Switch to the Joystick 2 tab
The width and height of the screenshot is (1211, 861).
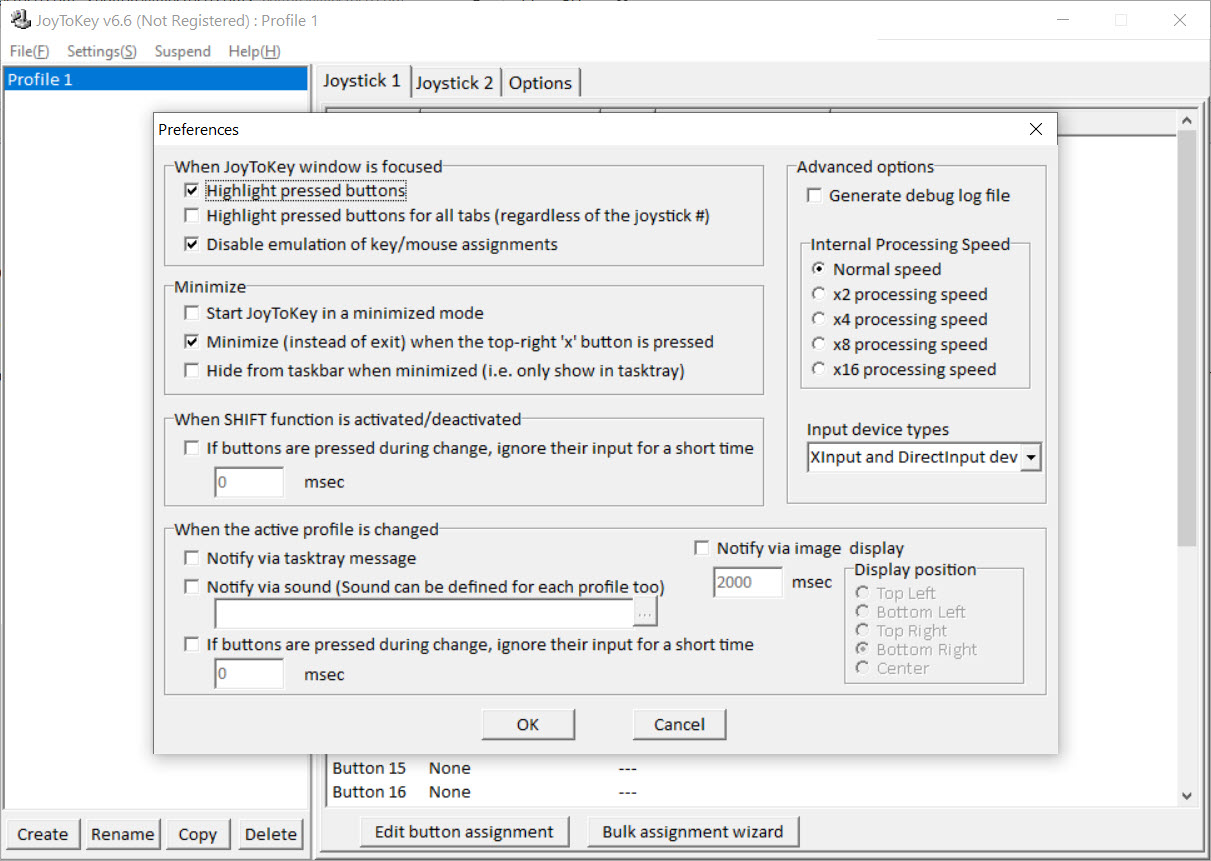pyautogui.click(x=455, y=82)
